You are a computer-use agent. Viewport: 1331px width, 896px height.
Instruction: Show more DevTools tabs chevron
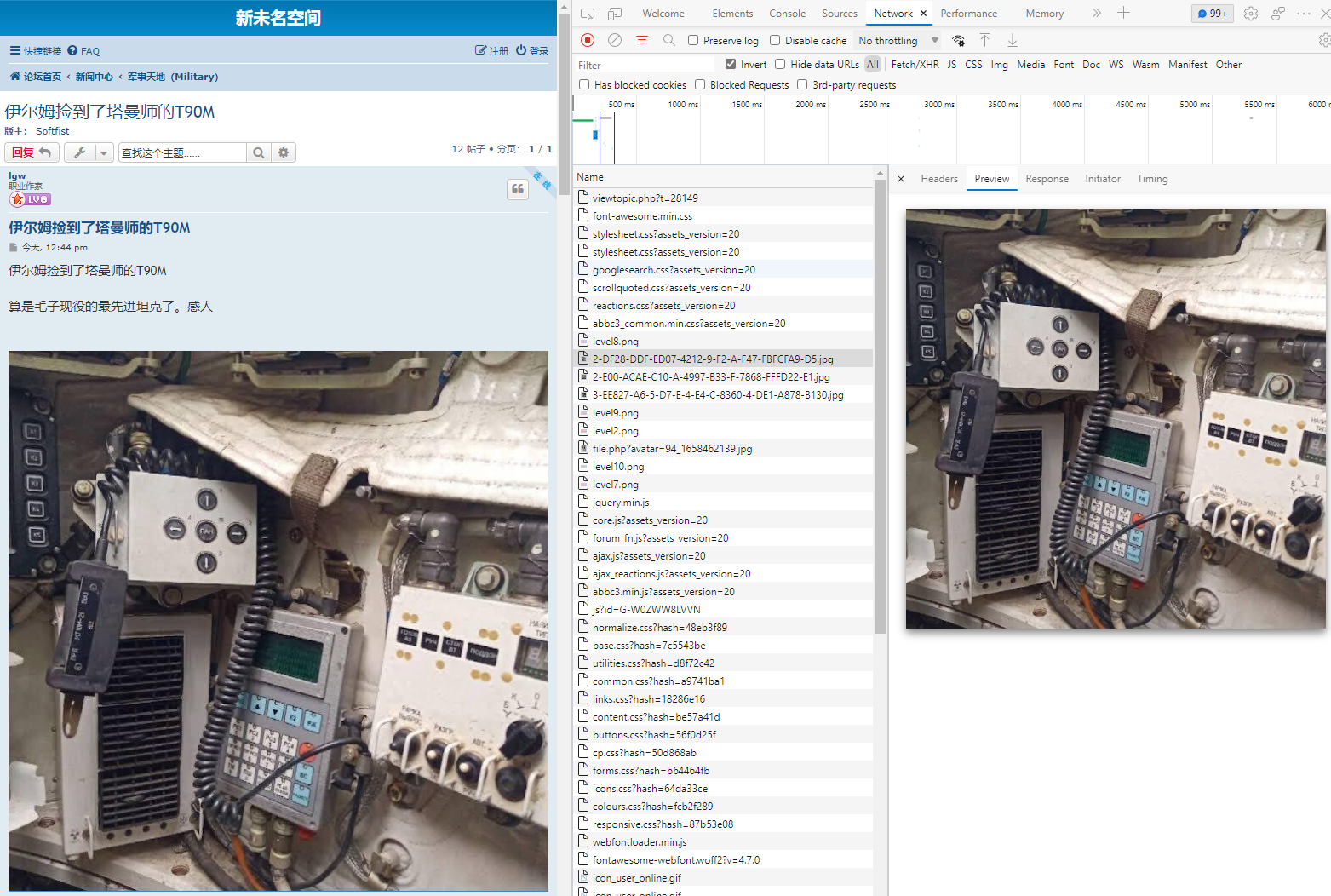pyautogui.click(x=1097, y=13)
